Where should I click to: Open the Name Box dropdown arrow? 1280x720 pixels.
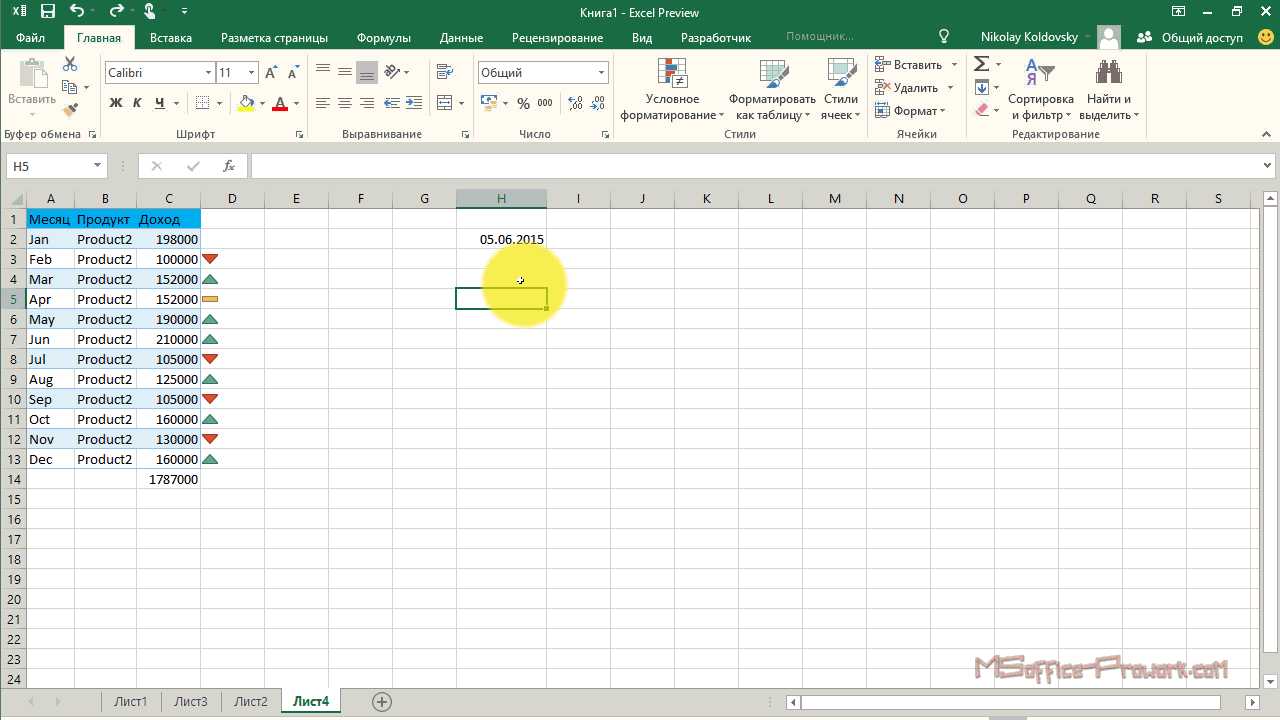pos(97,166)
